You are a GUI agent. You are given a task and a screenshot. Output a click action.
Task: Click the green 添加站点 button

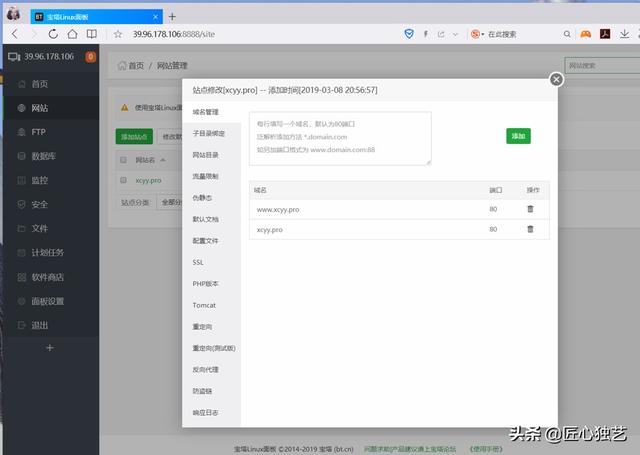click(134, 136)
